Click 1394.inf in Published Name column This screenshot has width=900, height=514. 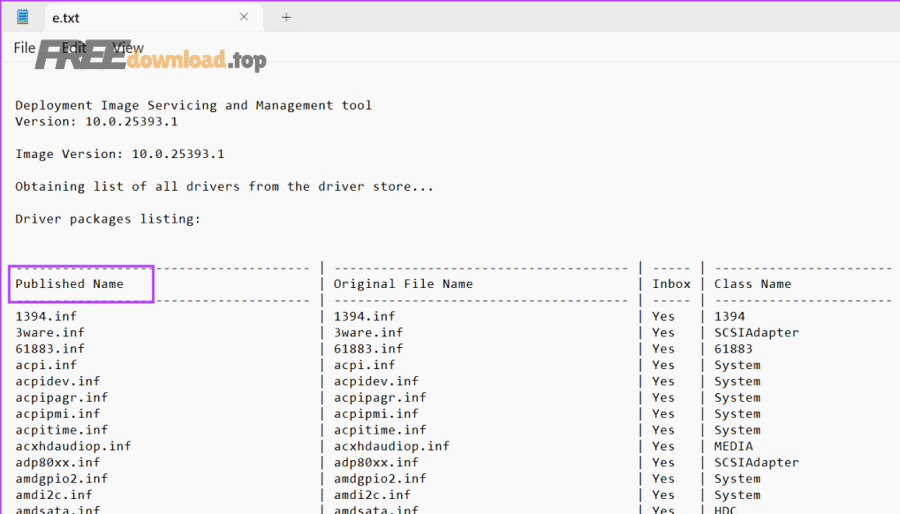(x=46, y=317)
